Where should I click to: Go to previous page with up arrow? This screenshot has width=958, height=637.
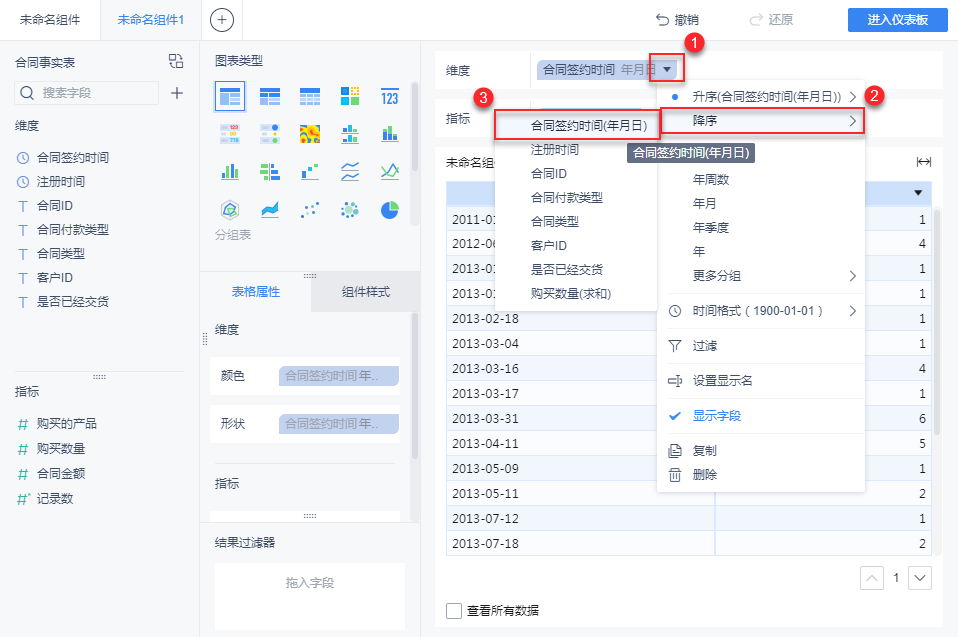tap(872, 578)
